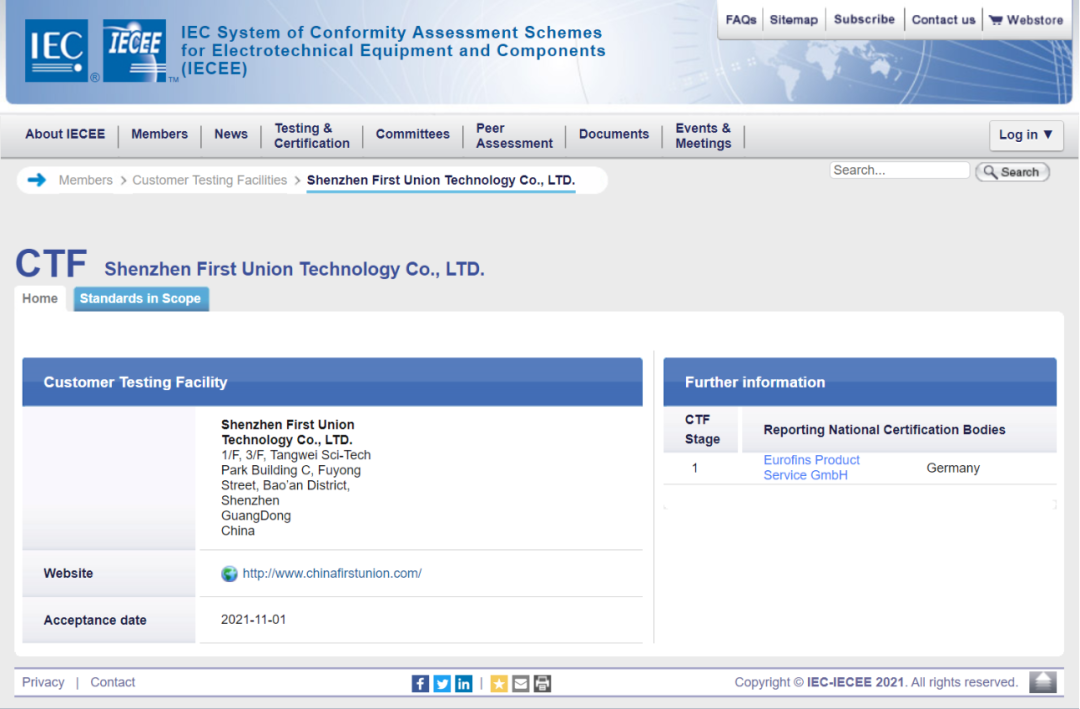Print the page with the printer icon
The width and height of the screenshot is (1080, 709).
543,684
